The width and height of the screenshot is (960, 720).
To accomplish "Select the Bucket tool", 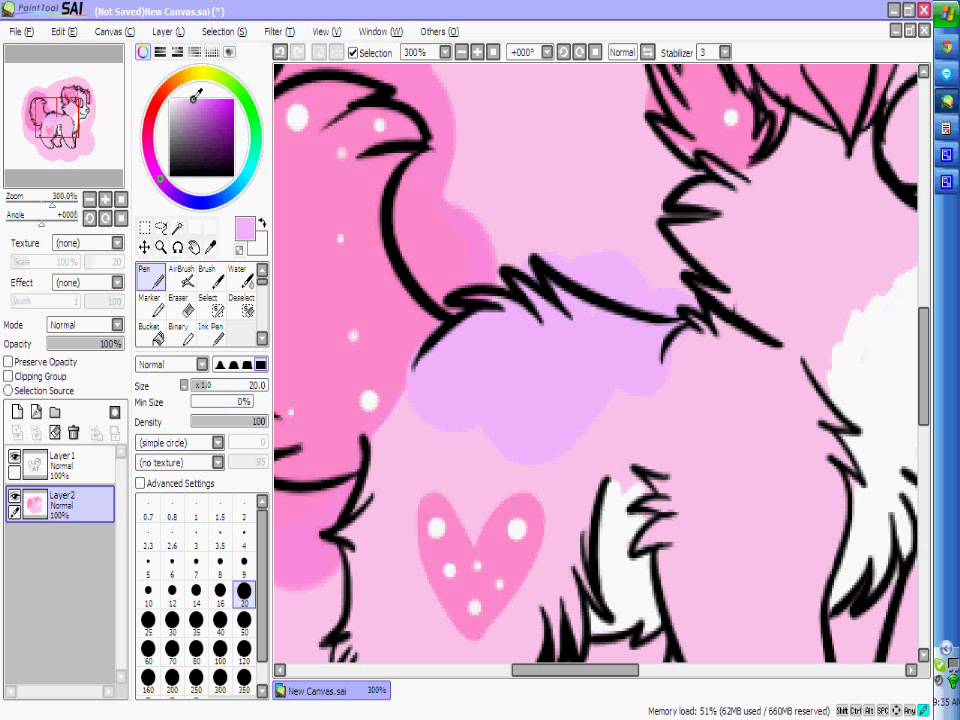I will click(x=151, y=334).
